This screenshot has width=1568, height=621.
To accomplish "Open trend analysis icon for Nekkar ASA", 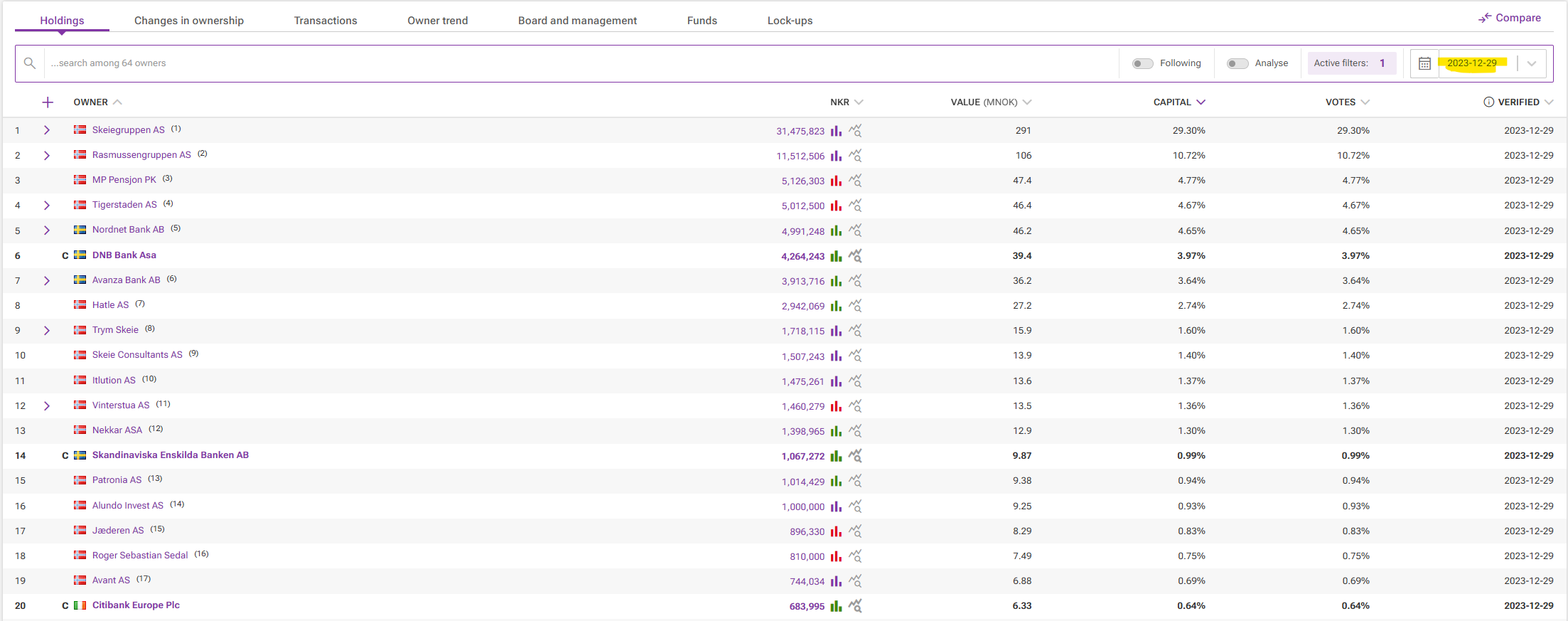I will [855, 431].
